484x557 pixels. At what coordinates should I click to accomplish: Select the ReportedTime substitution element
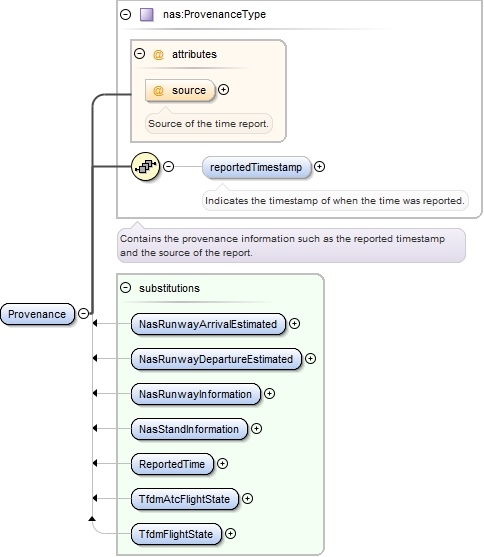pos(172,464)
